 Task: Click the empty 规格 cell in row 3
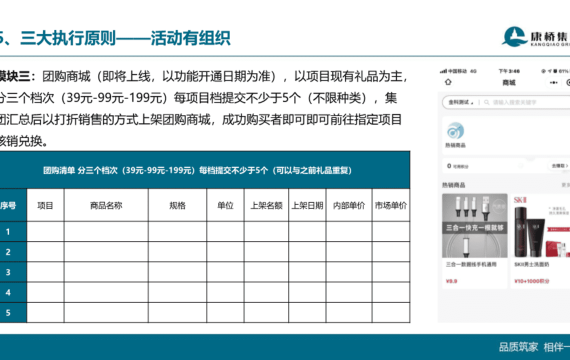click(177, 272)
